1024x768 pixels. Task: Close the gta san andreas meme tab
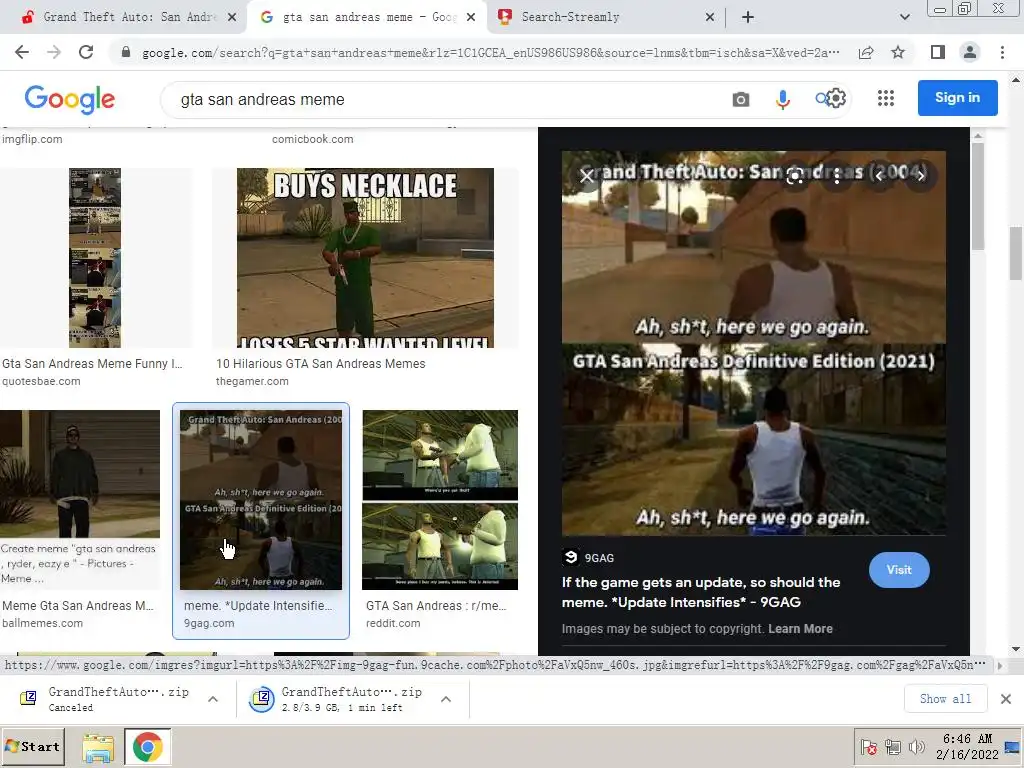(x=471, y=17)
